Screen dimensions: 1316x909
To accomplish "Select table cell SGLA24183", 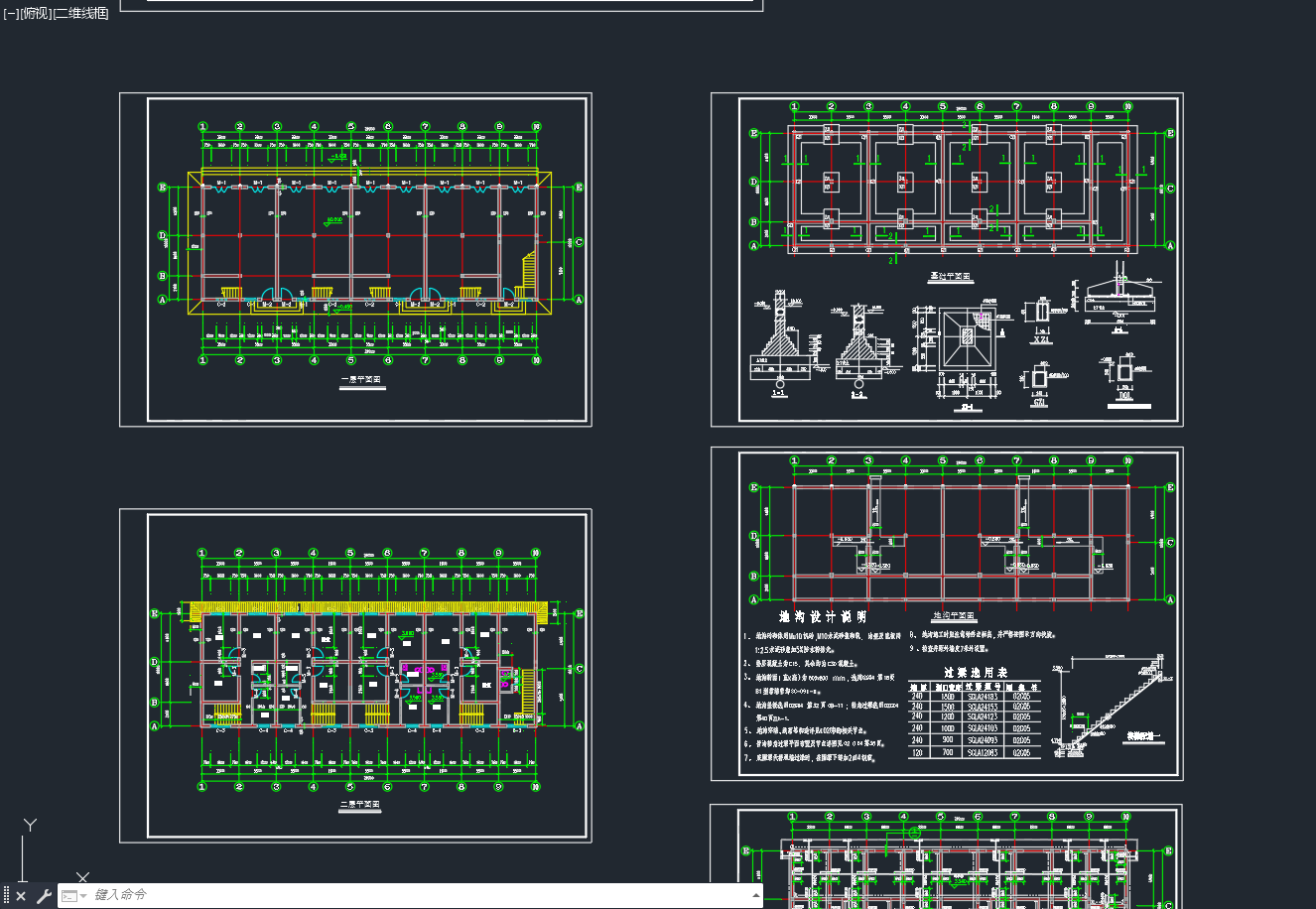I will click(x=983, y=697).
